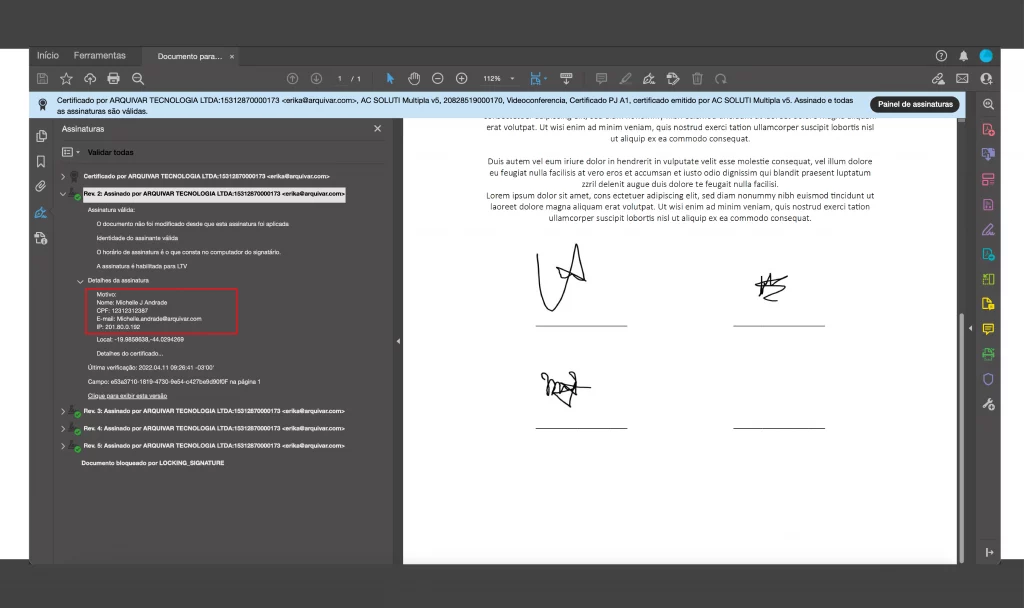This screenshot has height=608, width=1024.
Task: Click the zoom in plus button
Action: click(462, 78)
